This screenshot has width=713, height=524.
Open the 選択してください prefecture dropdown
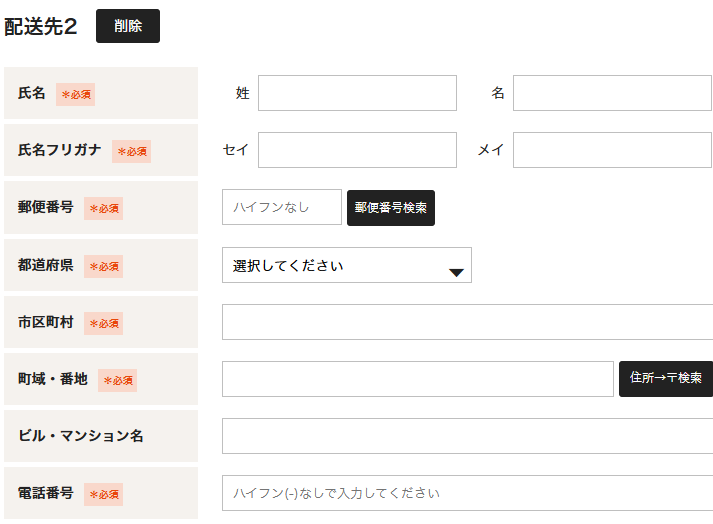tap(347, 265)
